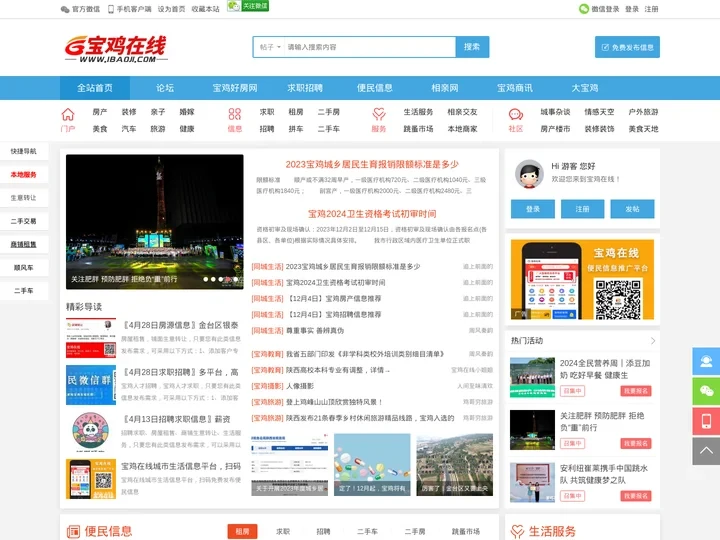Image resolution: width=720 pixels, height=540 pixels.
Task: Click the 微信登录 green icon
Action: (x=584, y=9)
